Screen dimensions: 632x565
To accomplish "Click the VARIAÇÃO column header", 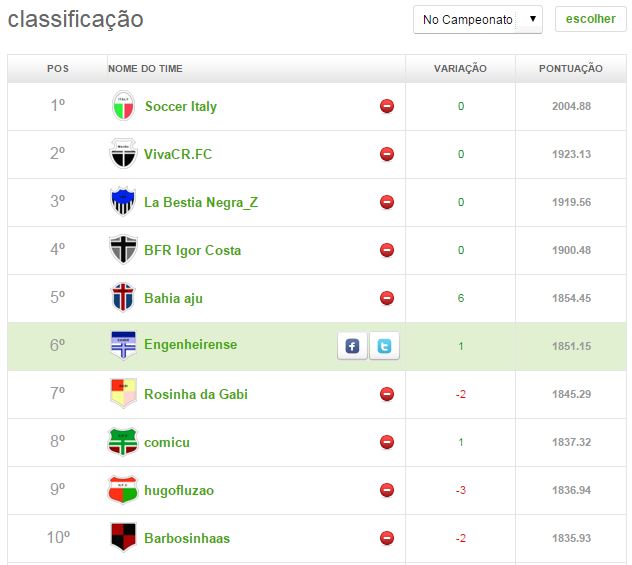I will pyautogui.click(x=460, y=69).
